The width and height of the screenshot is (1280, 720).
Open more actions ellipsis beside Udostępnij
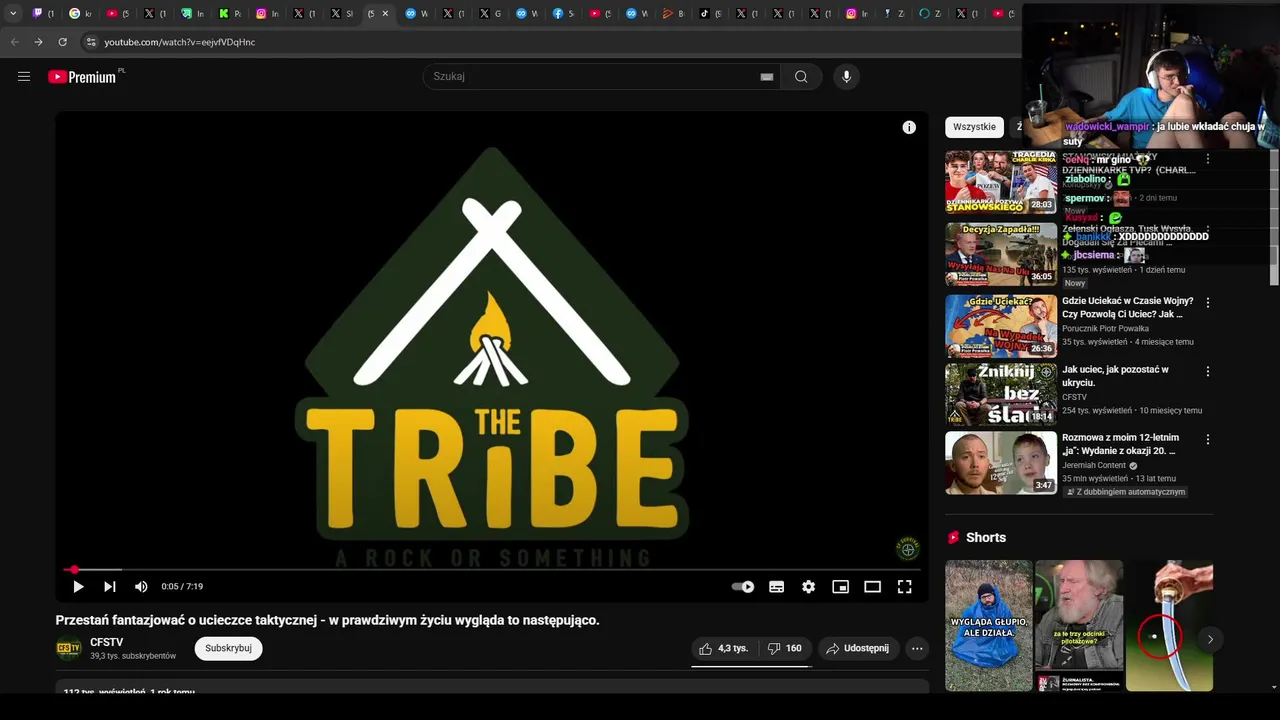pos(917,648)
